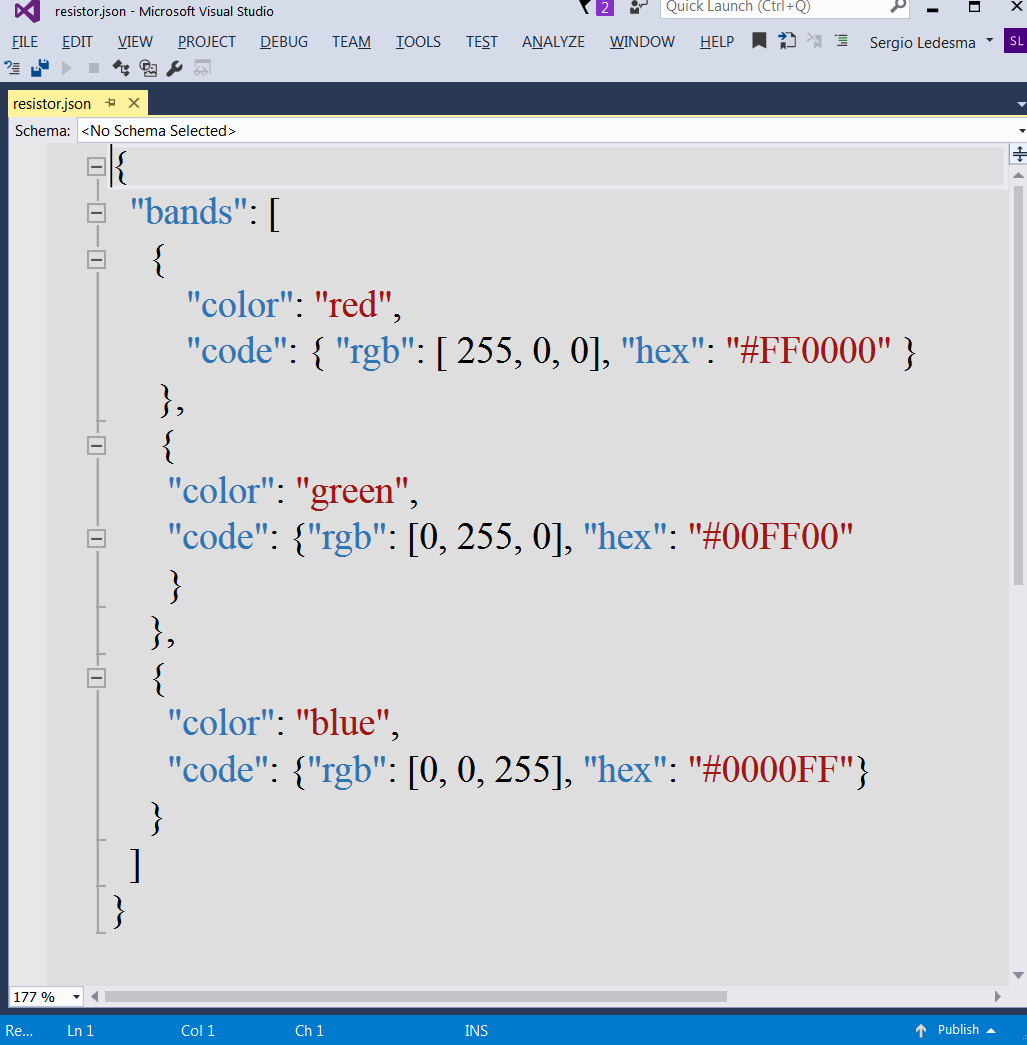Open the document tabs overflow dropdown
Image resolution: width=1027 pixels, height=1045 pixels.
point(1021,105)
